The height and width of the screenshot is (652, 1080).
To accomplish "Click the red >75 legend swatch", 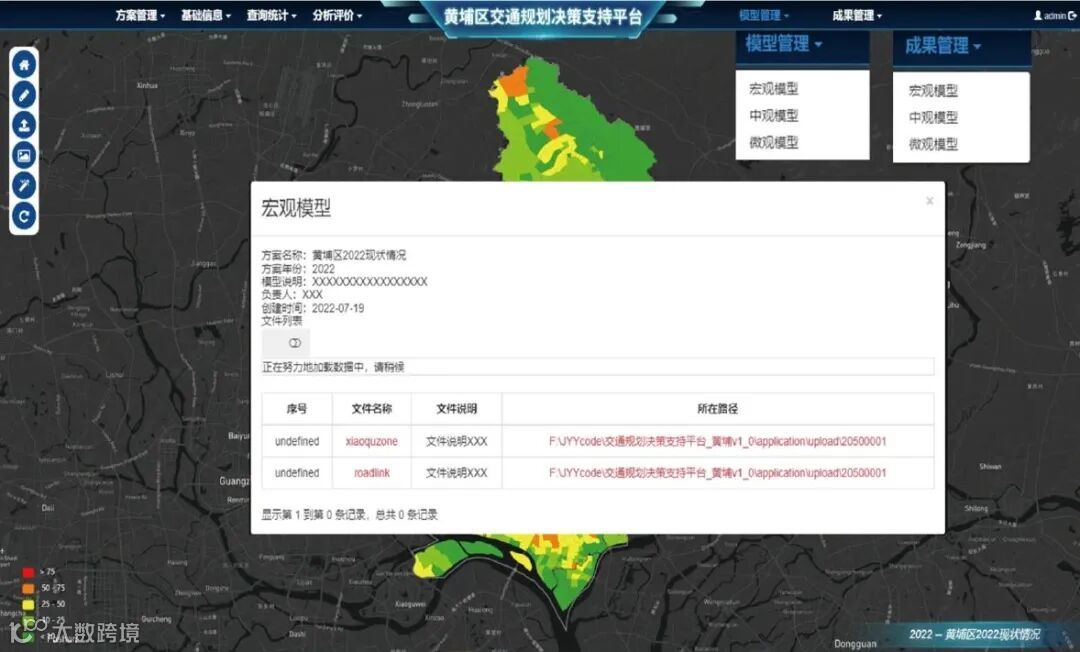I will [x=28, y=572].
